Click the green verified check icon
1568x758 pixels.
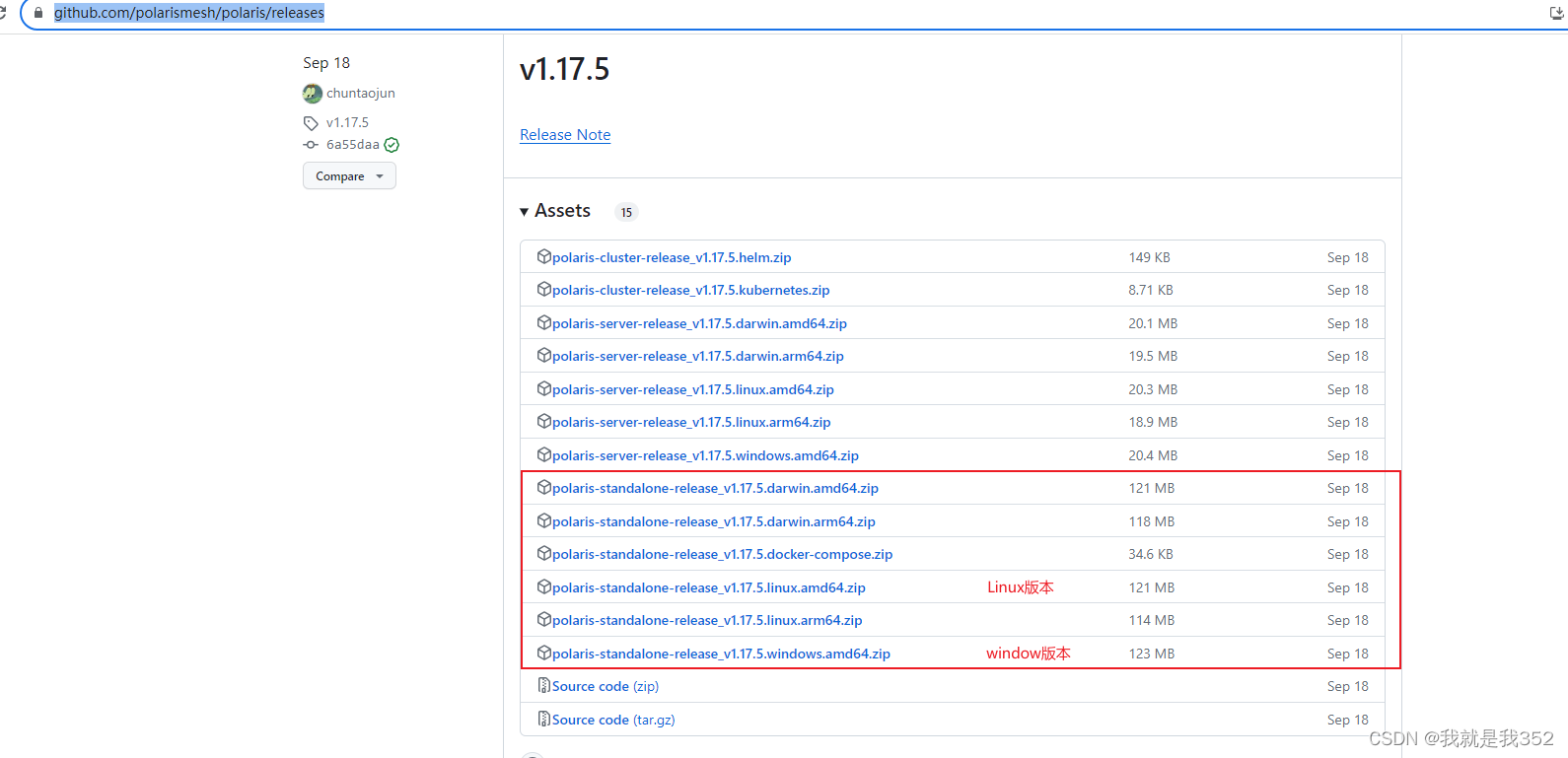click(x=392, y=145)
